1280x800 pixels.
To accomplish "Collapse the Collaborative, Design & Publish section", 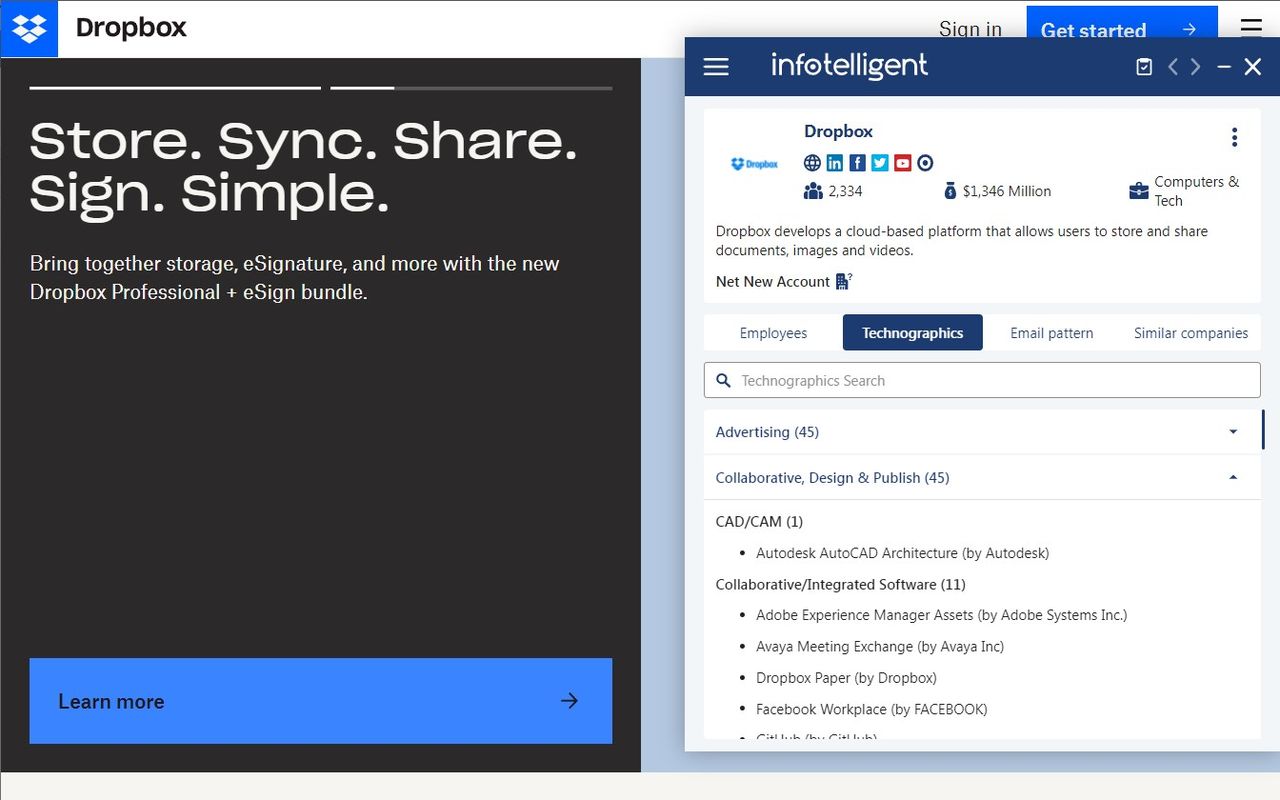I will [983, 478].
